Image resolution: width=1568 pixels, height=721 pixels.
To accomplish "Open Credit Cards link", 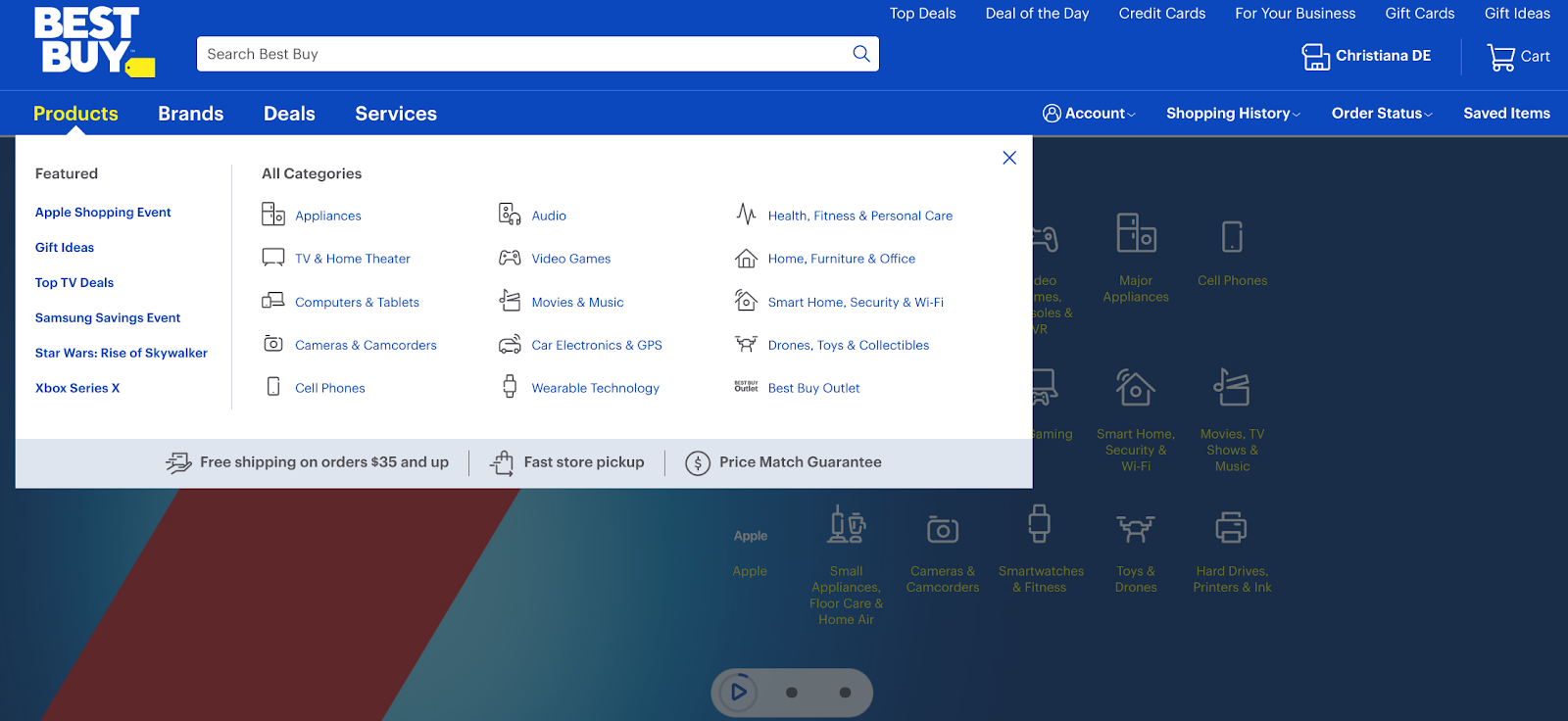I will click(x=1162, y=14).
